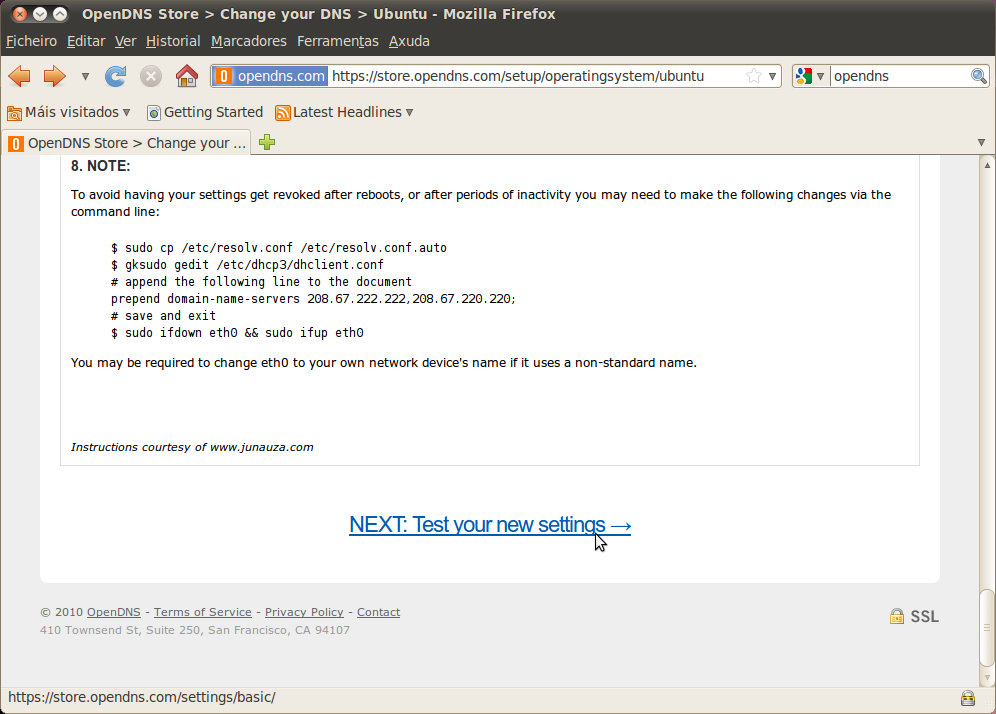The width and height of the screenshot is (996, 714).
Task: Click the status bar security padlock icon
Action: pyautogui.click(x=967, y=698)
